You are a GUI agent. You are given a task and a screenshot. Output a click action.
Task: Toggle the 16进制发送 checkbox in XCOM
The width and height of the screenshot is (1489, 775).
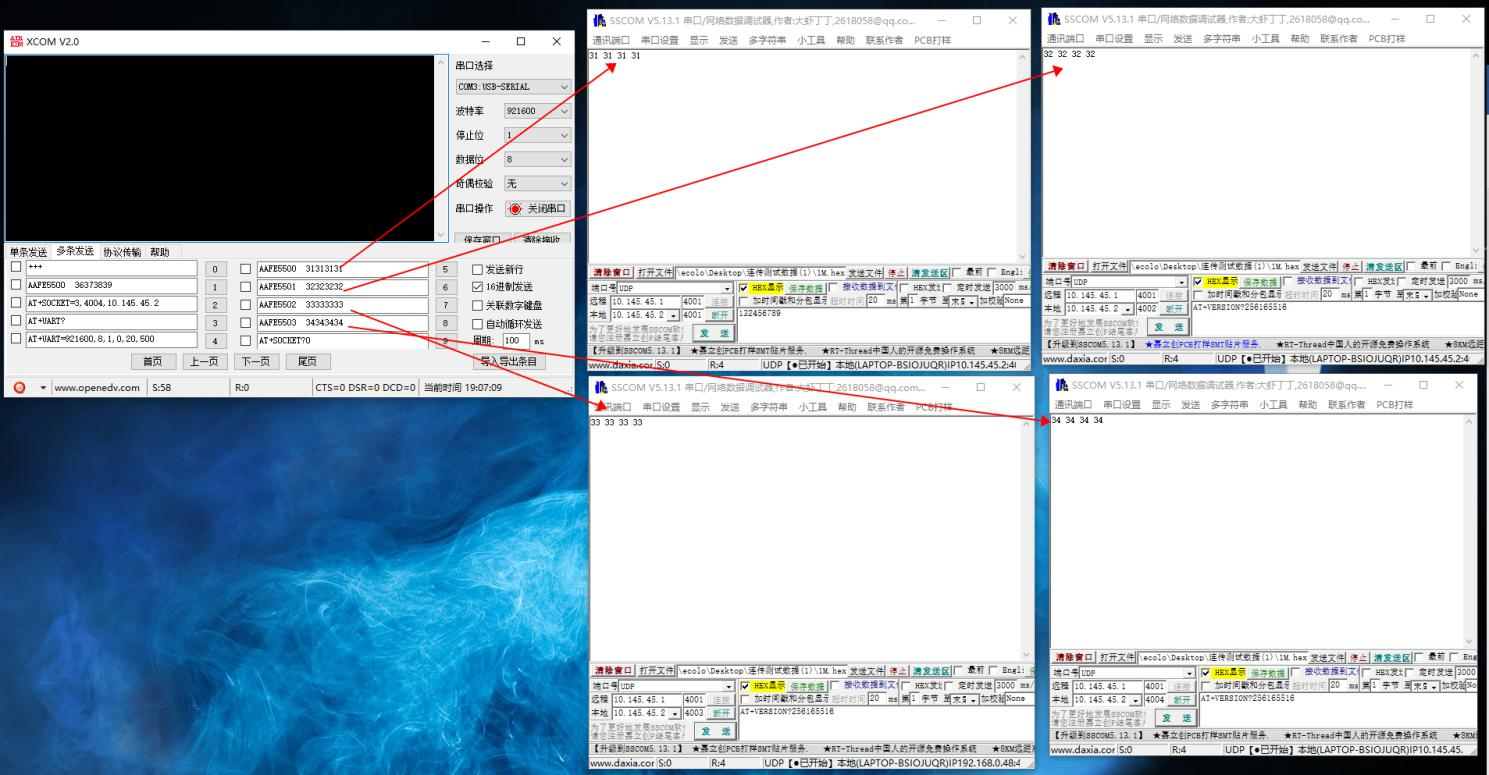(x=477, y=287)
